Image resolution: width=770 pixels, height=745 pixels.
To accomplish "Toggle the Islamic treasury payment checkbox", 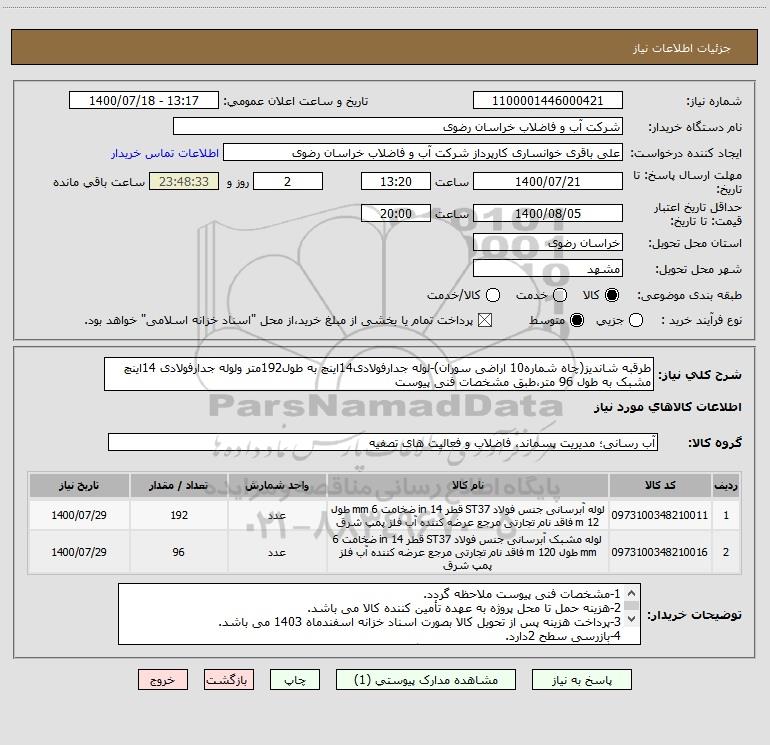I will 485,320.
